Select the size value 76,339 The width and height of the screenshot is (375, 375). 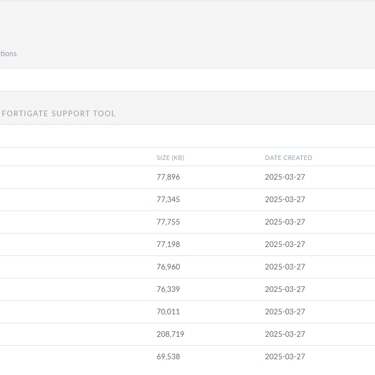pos(168,289)
